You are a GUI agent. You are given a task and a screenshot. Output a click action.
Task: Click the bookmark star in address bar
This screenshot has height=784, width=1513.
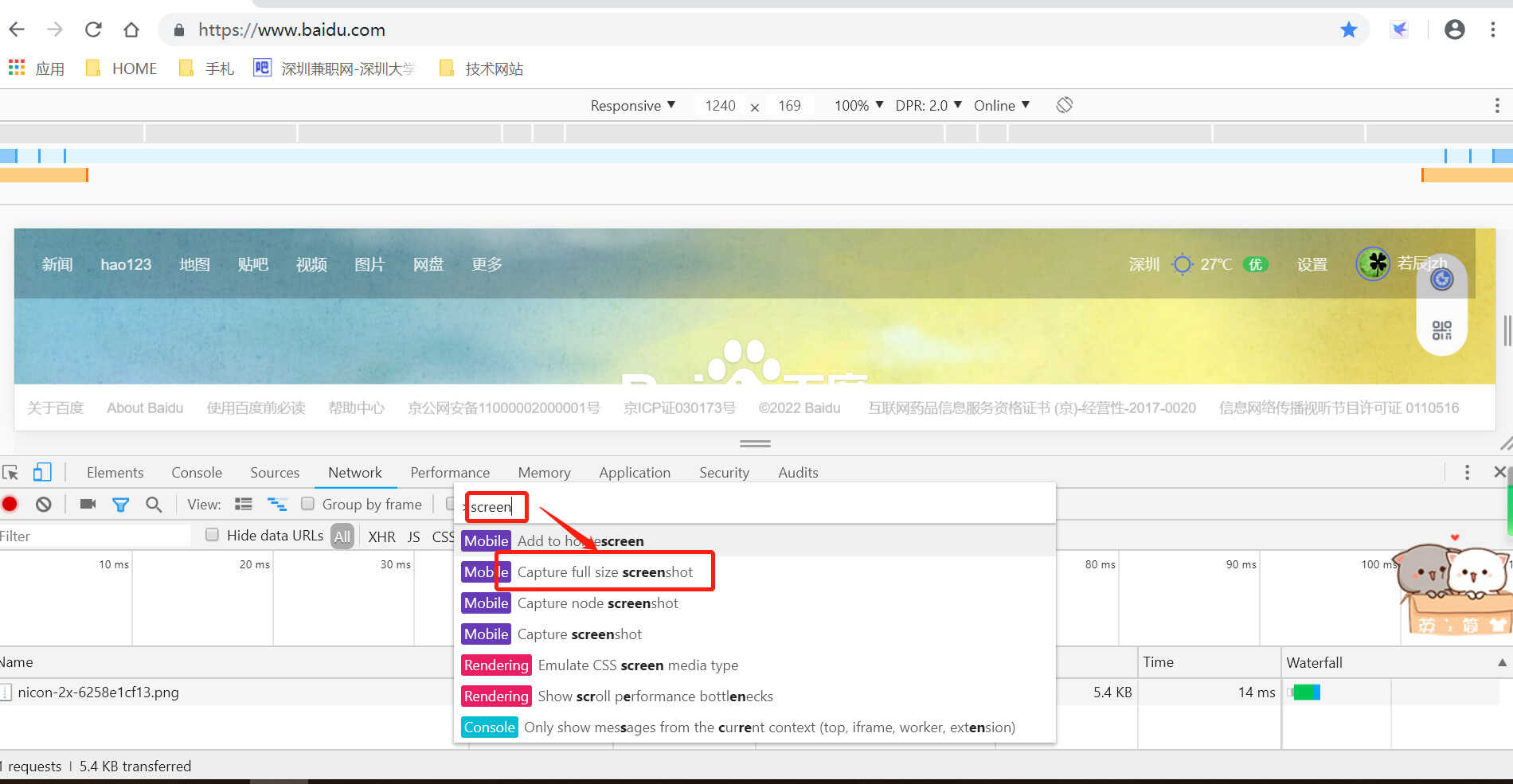pos(1348,29)
